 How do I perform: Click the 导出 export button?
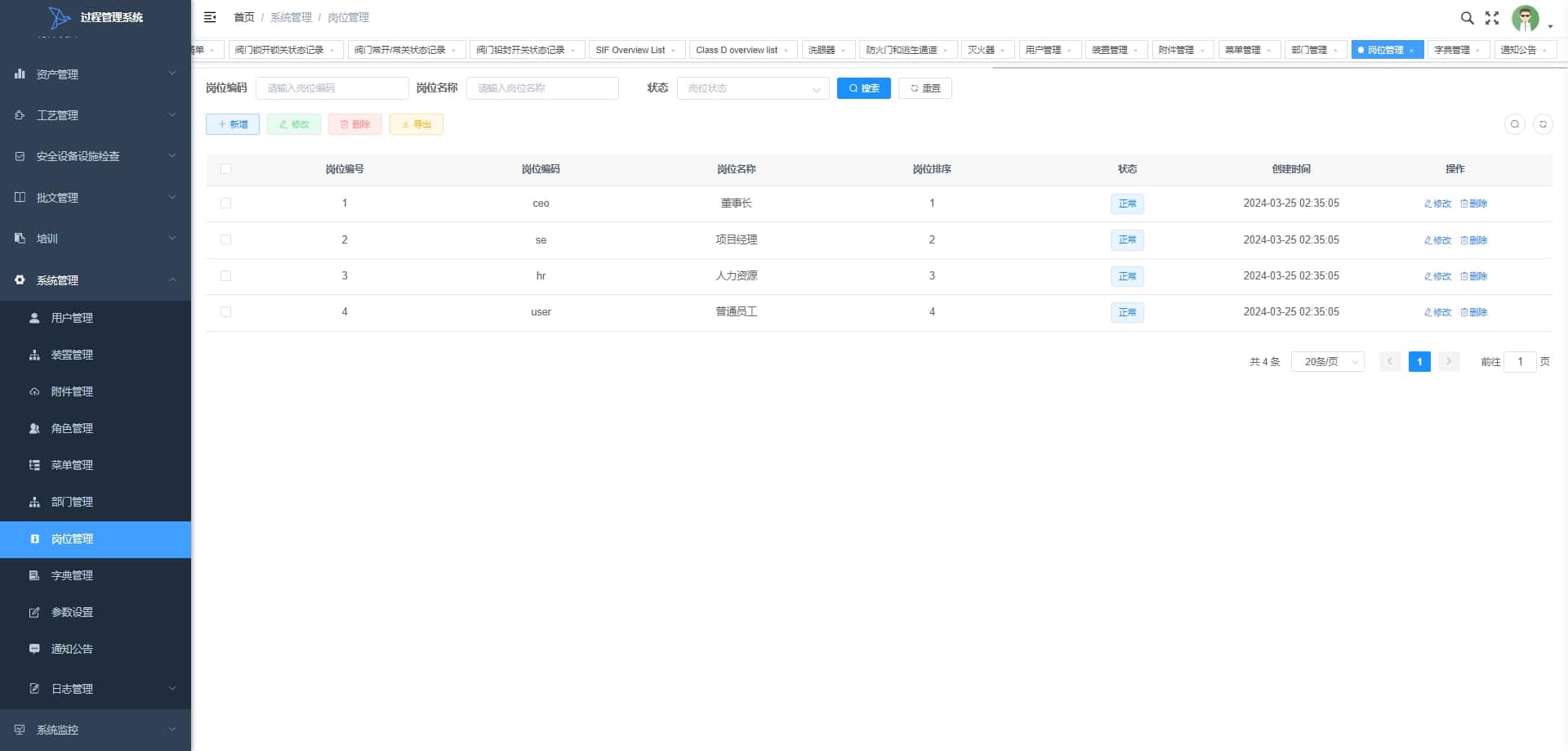click(416, 124)
